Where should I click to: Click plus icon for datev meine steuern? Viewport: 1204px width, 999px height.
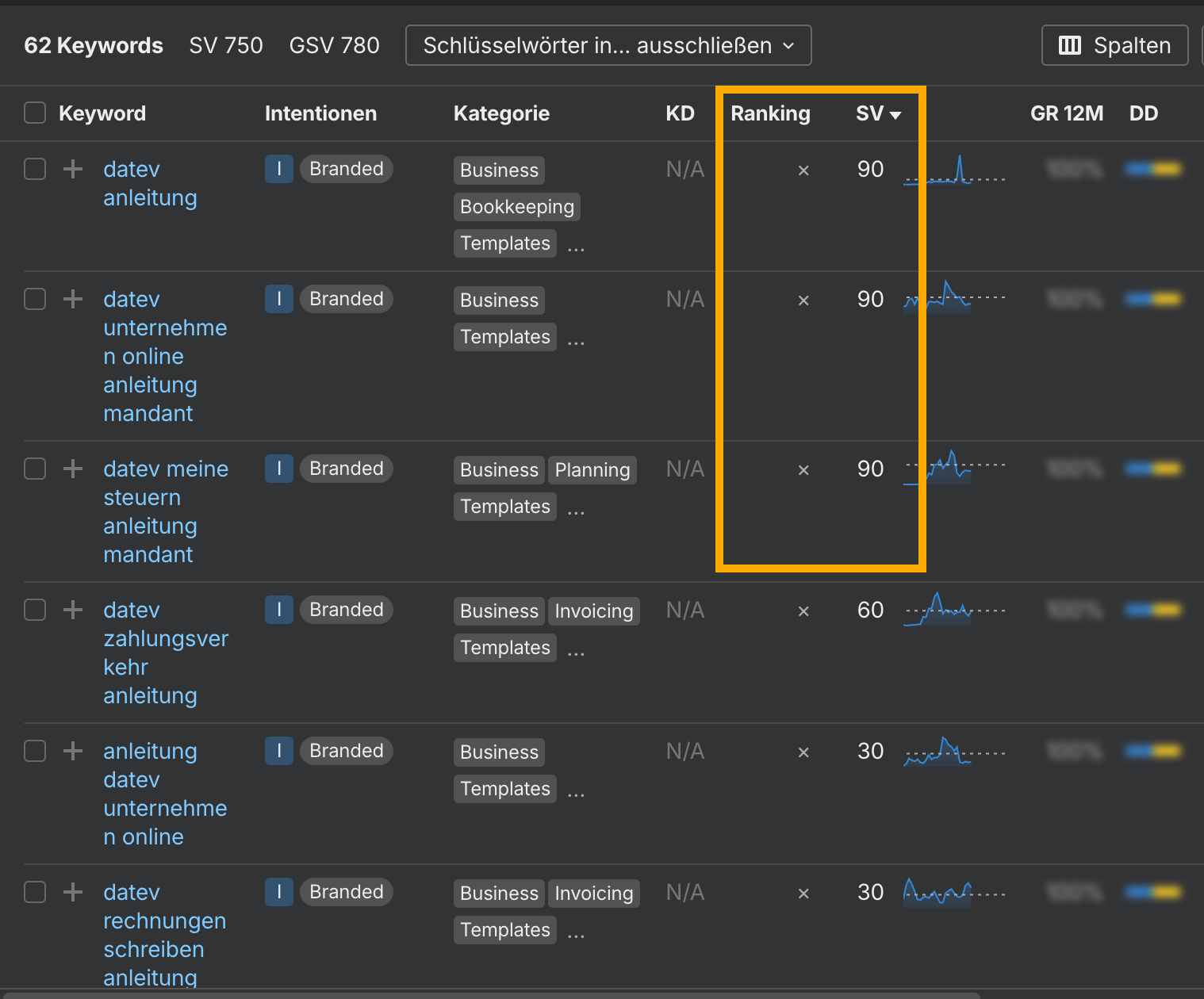click(x=73, y=469)
